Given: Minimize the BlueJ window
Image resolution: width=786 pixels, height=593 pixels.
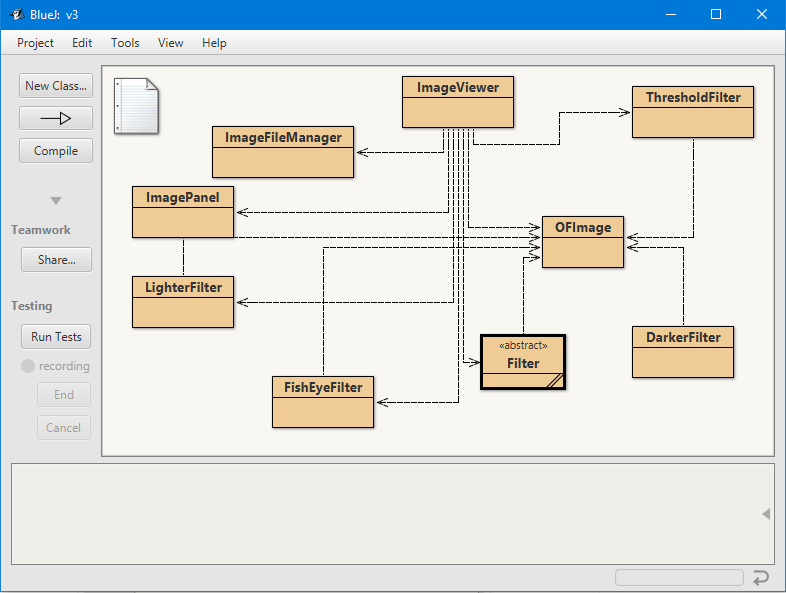Looking at the screenshot, I should (x=671, y=14).
